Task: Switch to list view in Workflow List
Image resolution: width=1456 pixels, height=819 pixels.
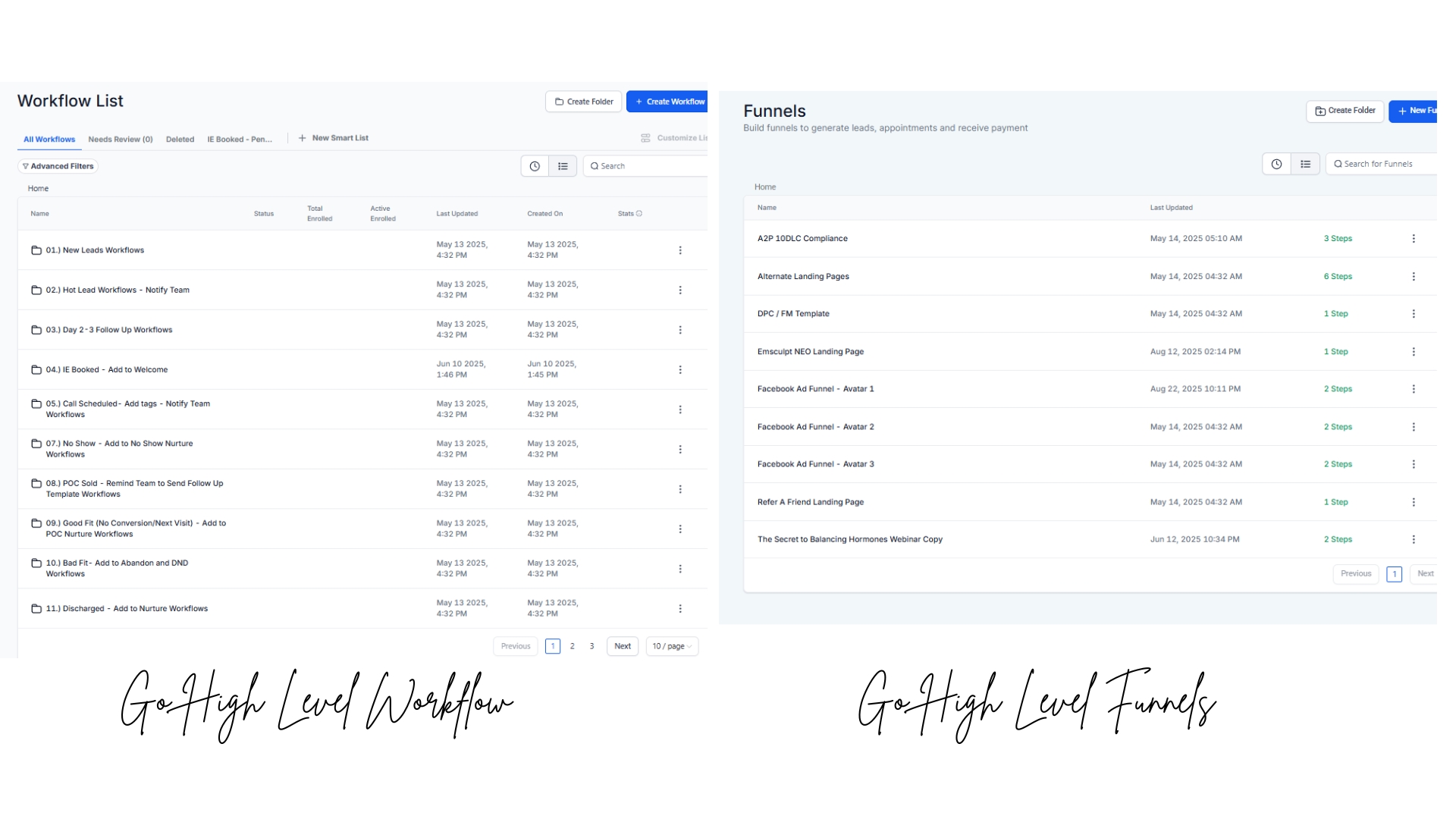Action: 563,166
